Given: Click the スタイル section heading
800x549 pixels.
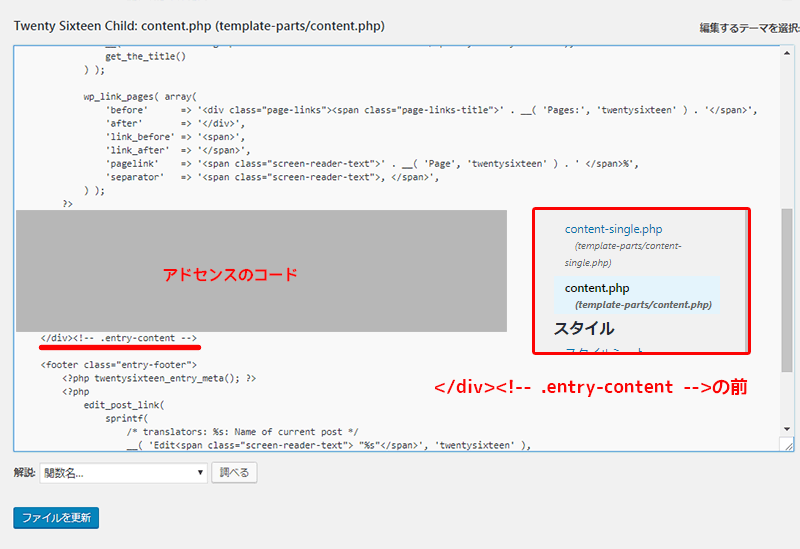Looking at the screenshot, I should pyautogui.click(x=584, y=328).
